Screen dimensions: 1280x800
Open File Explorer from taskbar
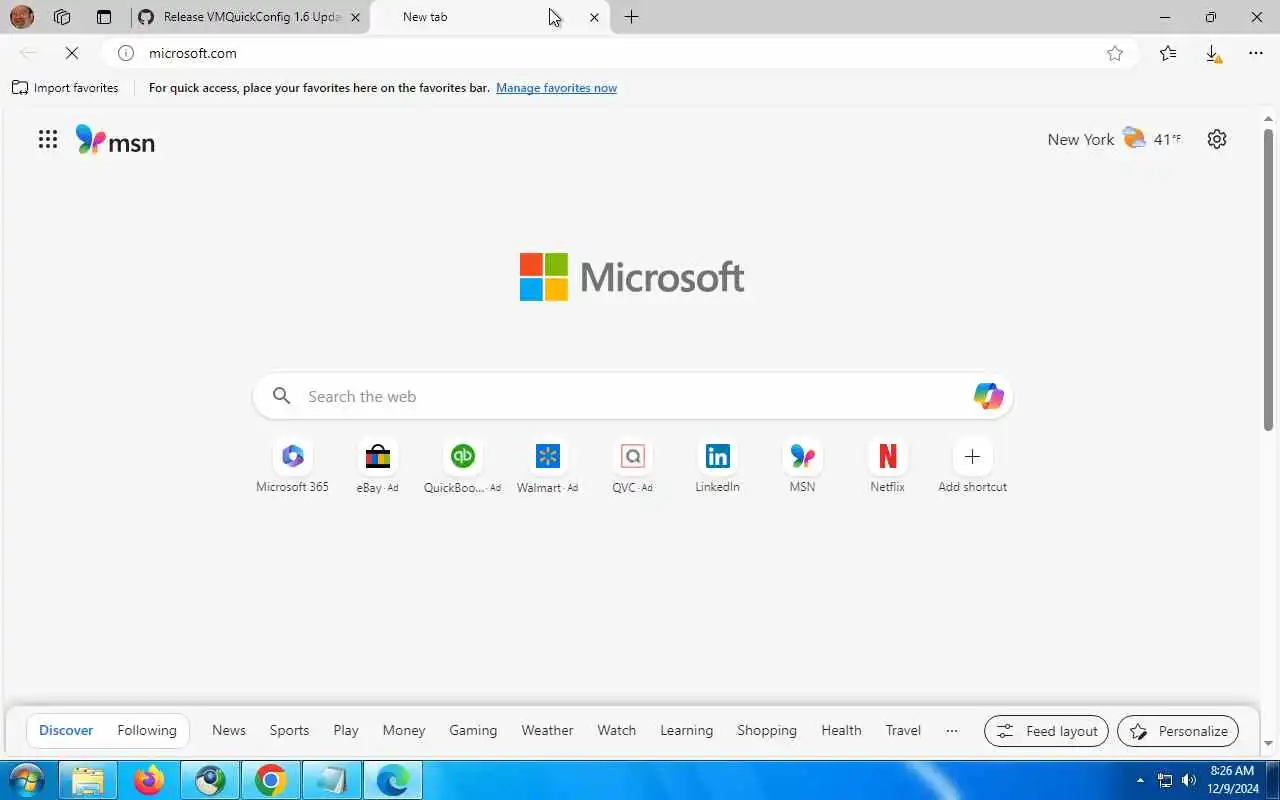pos(88,780)
